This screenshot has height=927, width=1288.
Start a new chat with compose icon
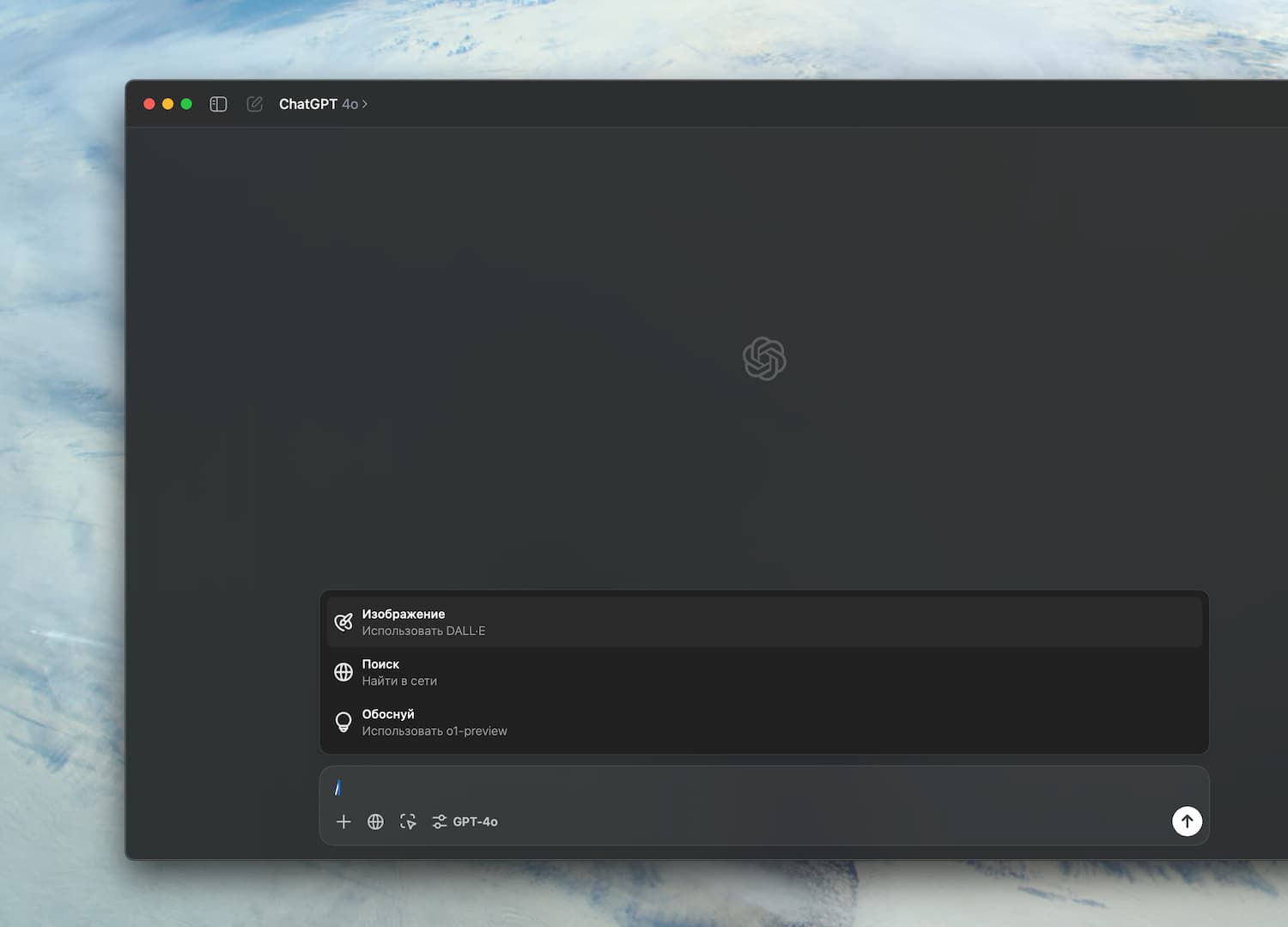pos(255,104)
